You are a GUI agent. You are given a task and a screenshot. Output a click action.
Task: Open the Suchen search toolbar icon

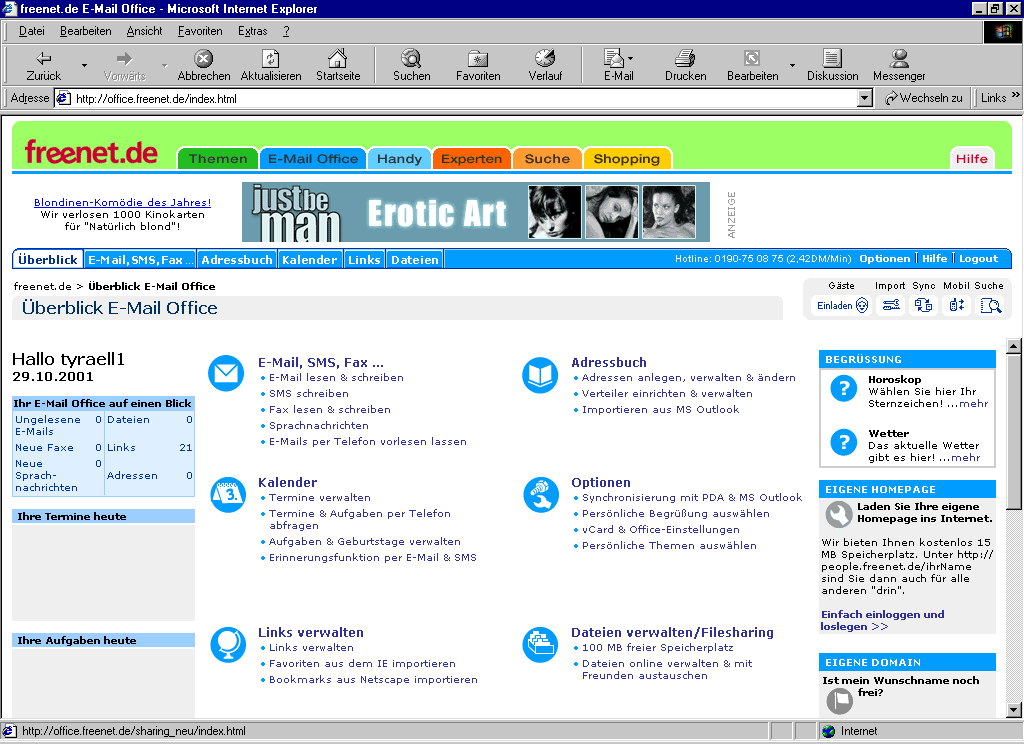pos(411,59)
